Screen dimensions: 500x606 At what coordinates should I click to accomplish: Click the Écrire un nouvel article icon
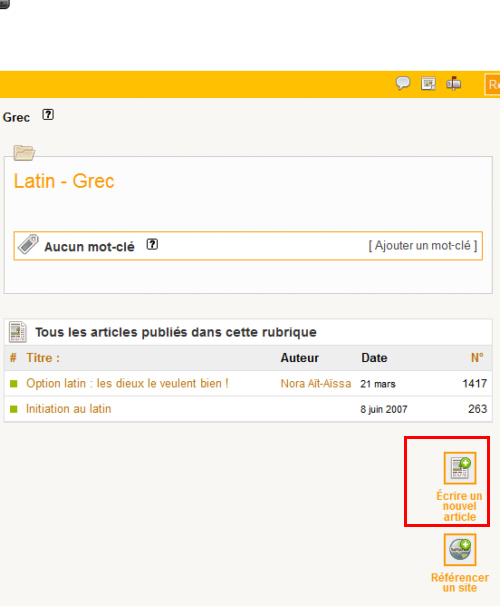(460, 468)
